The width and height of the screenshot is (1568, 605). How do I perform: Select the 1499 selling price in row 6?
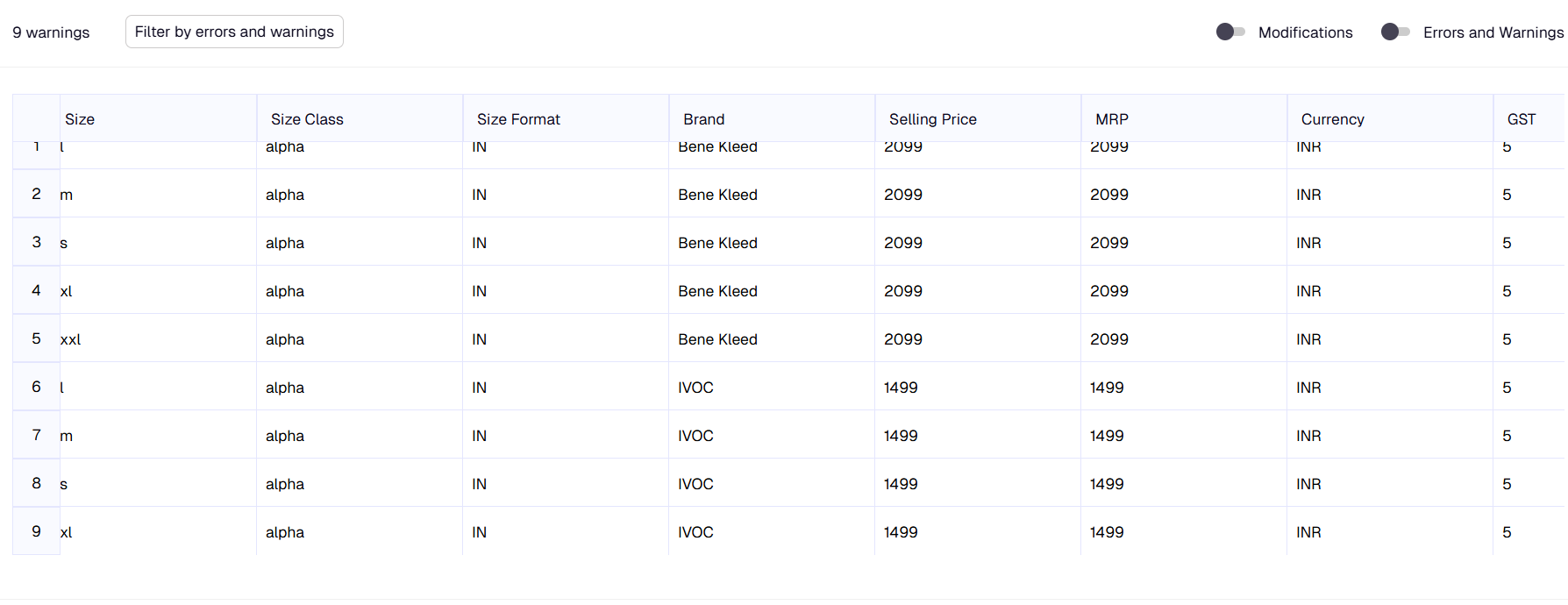(x=901, y=388)
